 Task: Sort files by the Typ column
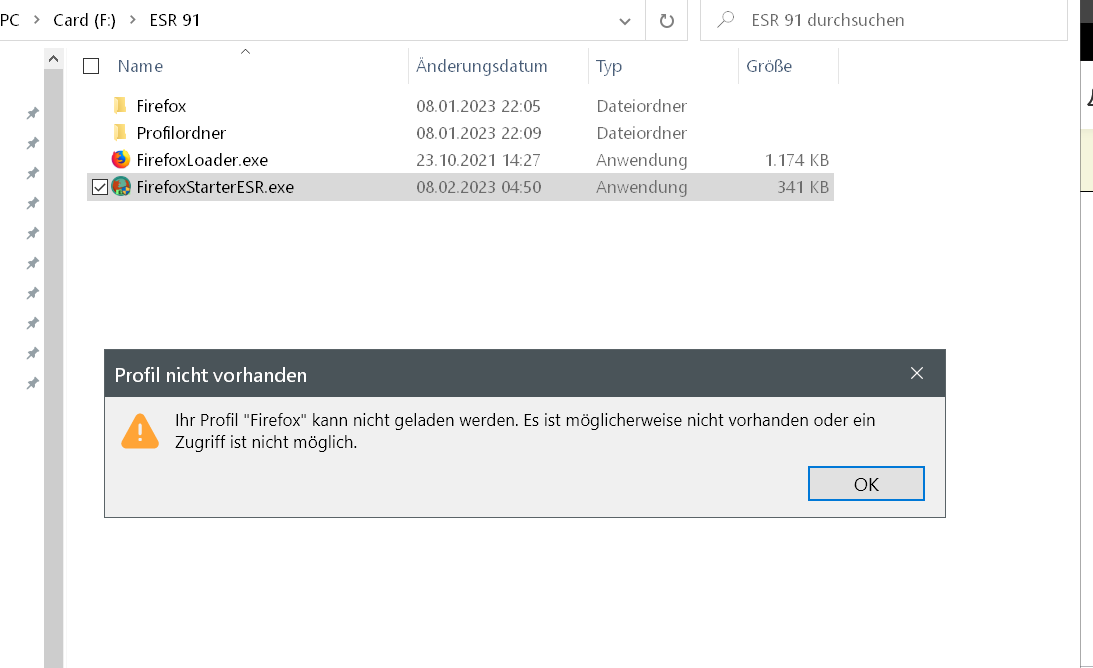(609, 66)
